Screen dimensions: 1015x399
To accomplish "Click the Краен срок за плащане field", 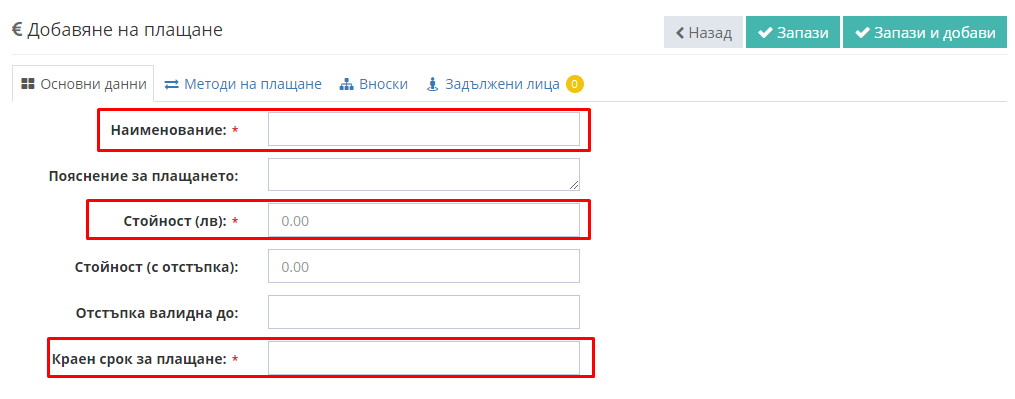I will [x=424, y=358].
